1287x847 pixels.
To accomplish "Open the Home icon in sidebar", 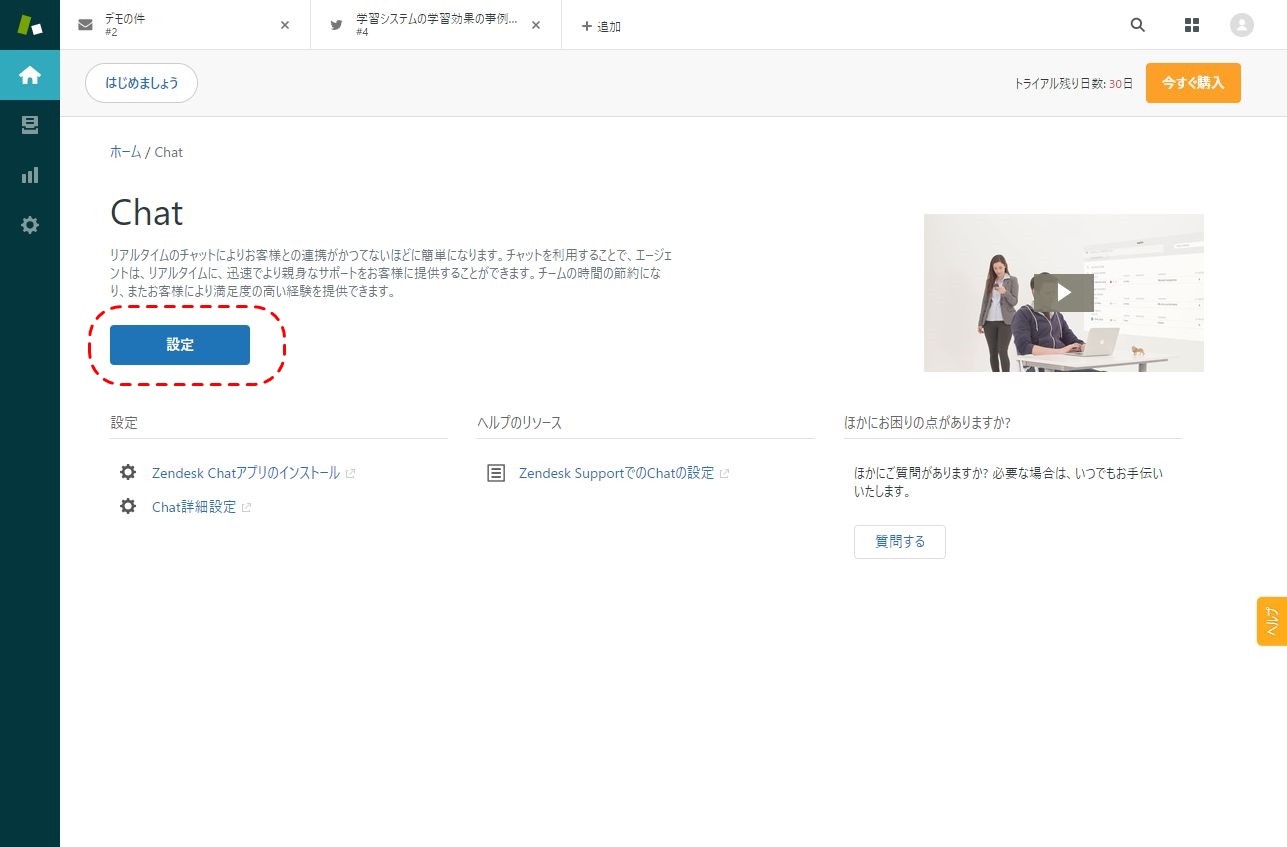I will (x=30, y=75).
